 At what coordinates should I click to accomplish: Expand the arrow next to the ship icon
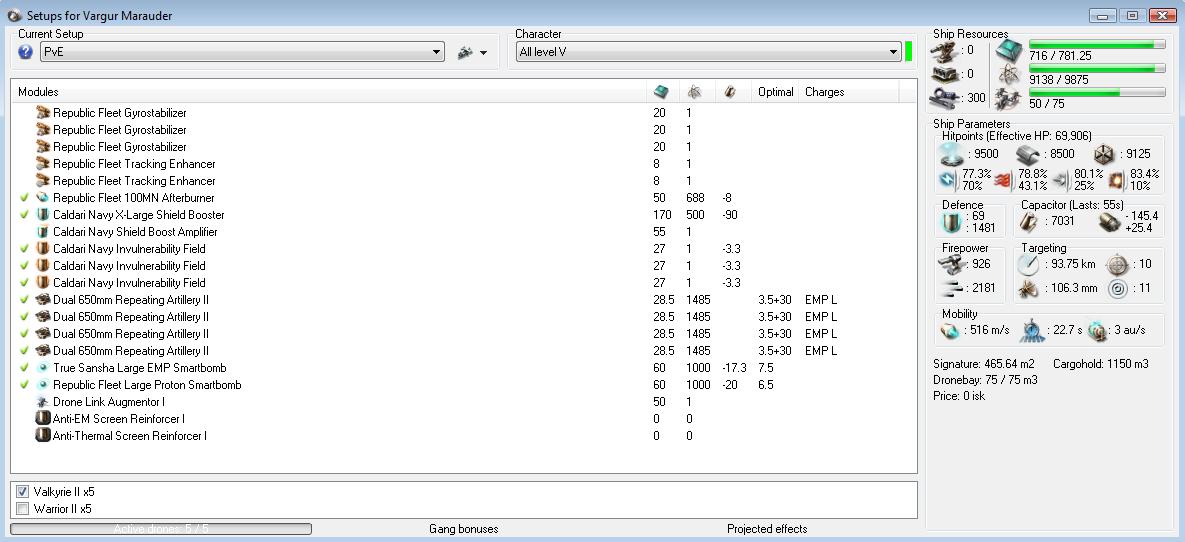(x=484, y=53)
